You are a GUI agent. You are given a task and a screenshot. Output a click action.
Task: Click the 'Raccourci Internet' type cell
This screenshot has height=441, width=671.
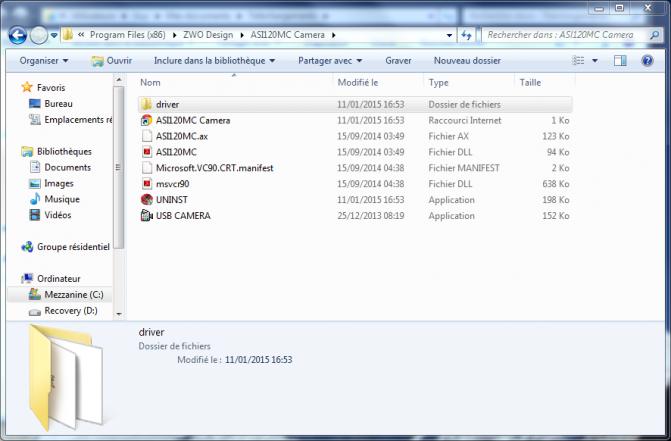coord(465,121)
